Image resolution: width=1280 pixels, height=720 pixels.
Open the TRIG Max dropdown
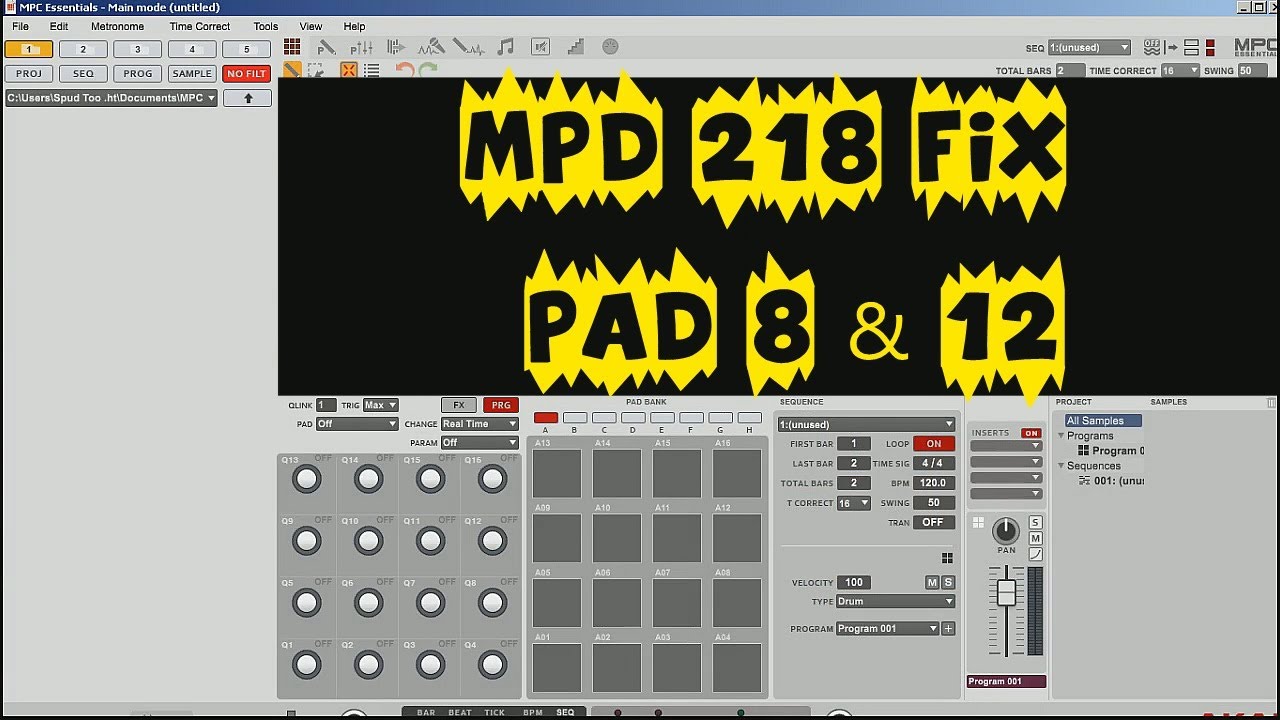coord(381,405)
